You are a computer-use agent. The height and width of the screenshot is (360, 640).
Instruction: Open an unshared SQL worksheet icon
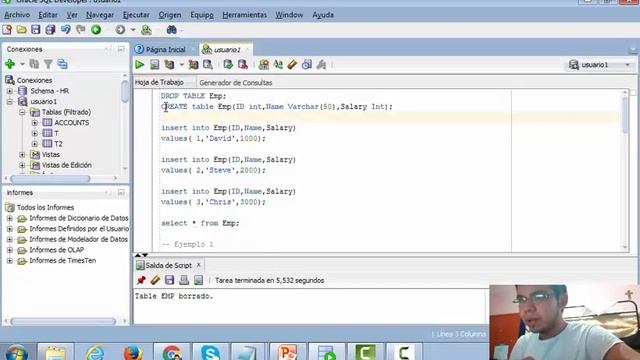tap(264, 64)
